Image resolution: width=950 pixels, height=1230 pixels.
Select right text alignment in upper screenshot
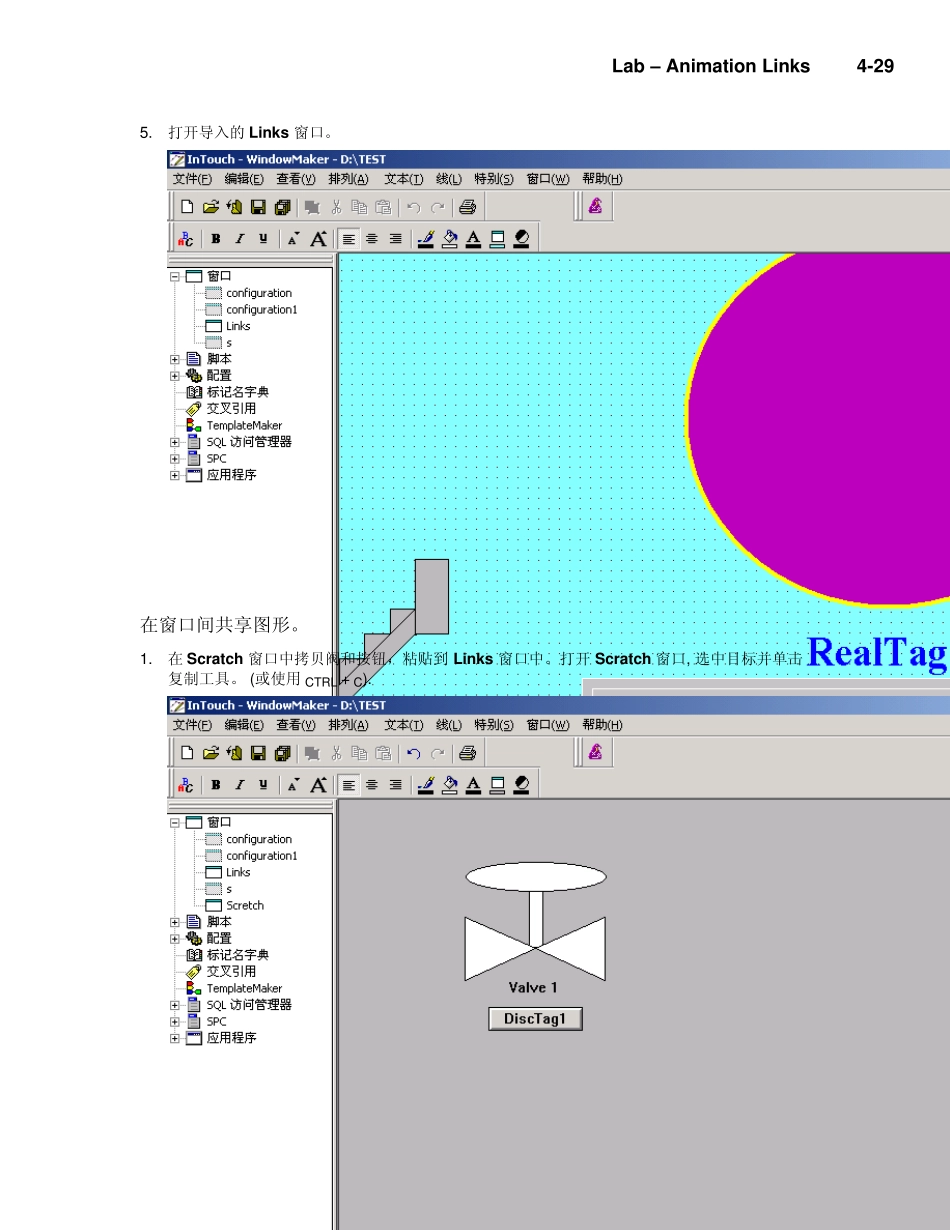(x=395, y=238)
